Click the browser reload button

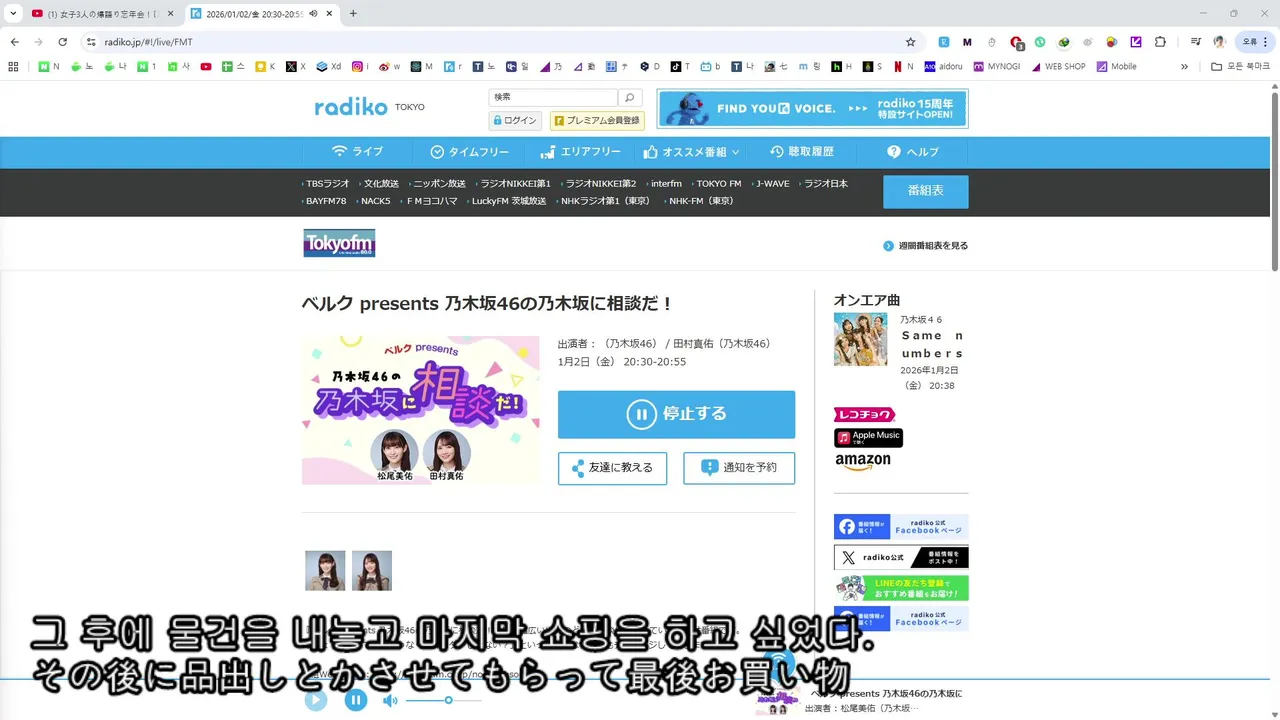[63, 42]
